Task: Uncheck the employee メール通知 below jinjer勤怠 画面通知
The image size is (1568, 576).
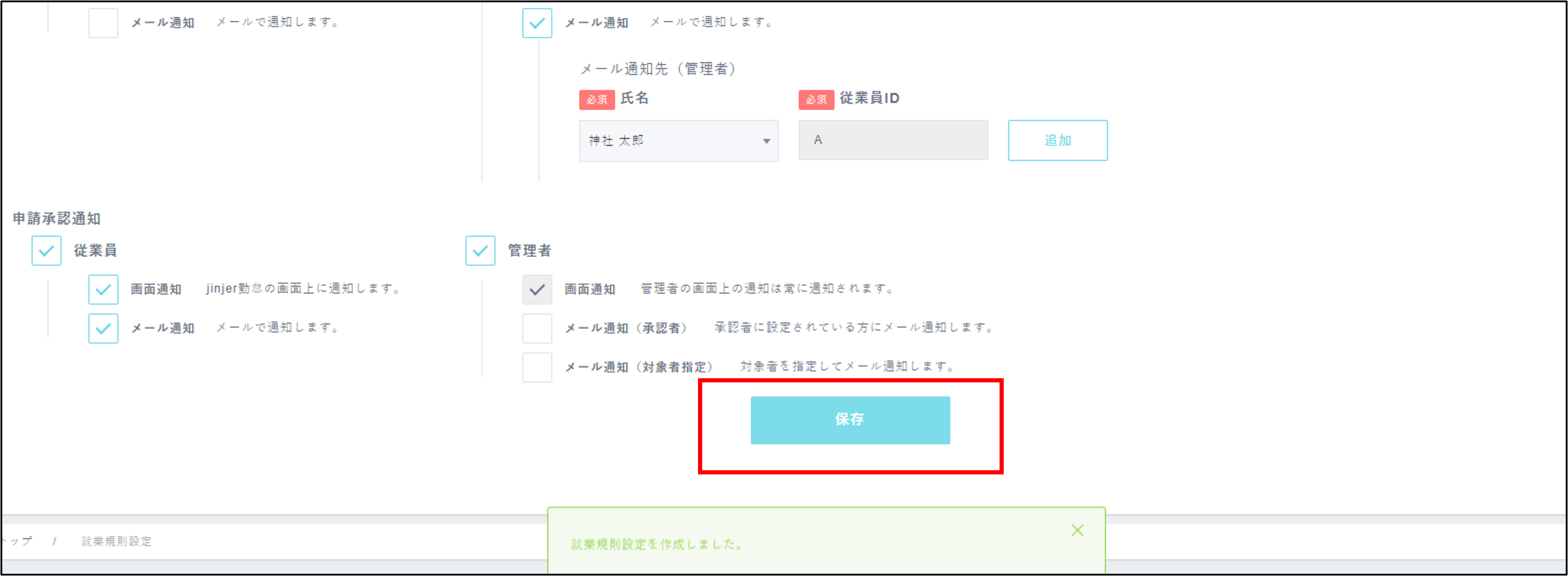Action: pos(103,329)
